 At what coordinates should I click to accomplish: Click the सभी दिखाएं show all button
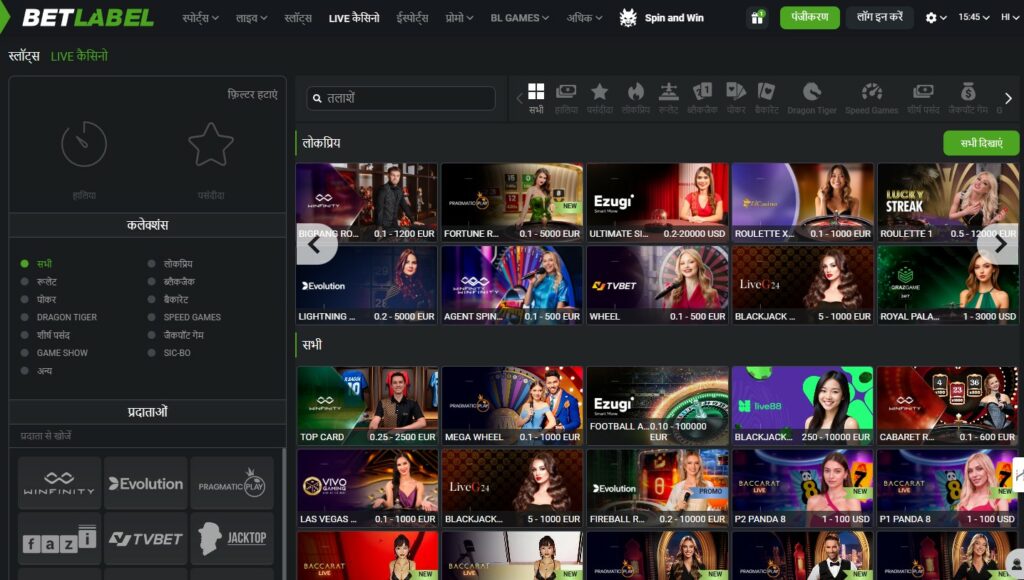coord(981,143)
